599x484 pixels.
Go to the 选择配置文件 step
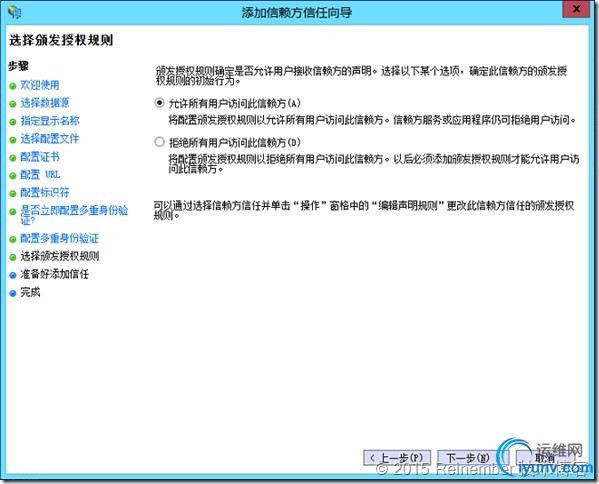(x=50, y=139)
